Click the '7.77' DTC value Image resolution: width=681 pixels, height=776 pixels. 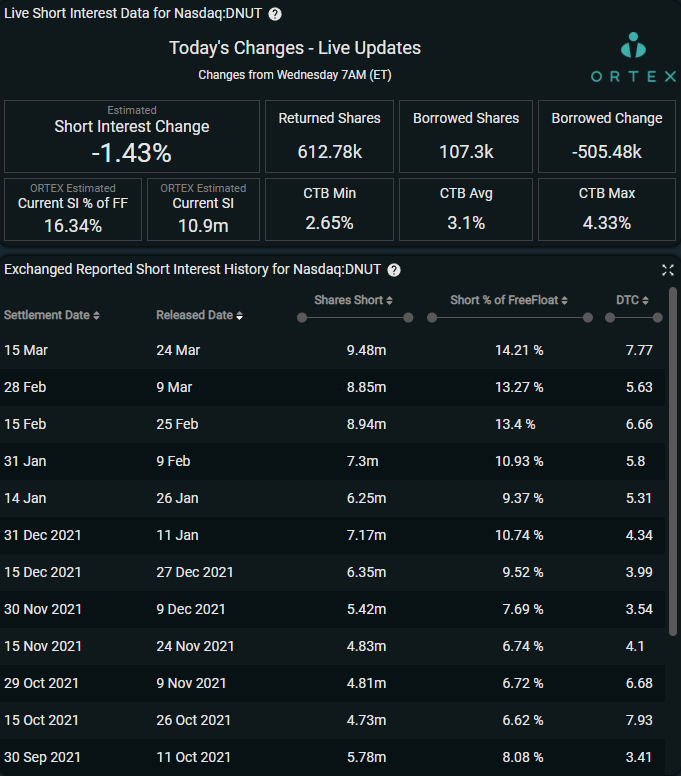pyautogui.click(x=639, y=350)
